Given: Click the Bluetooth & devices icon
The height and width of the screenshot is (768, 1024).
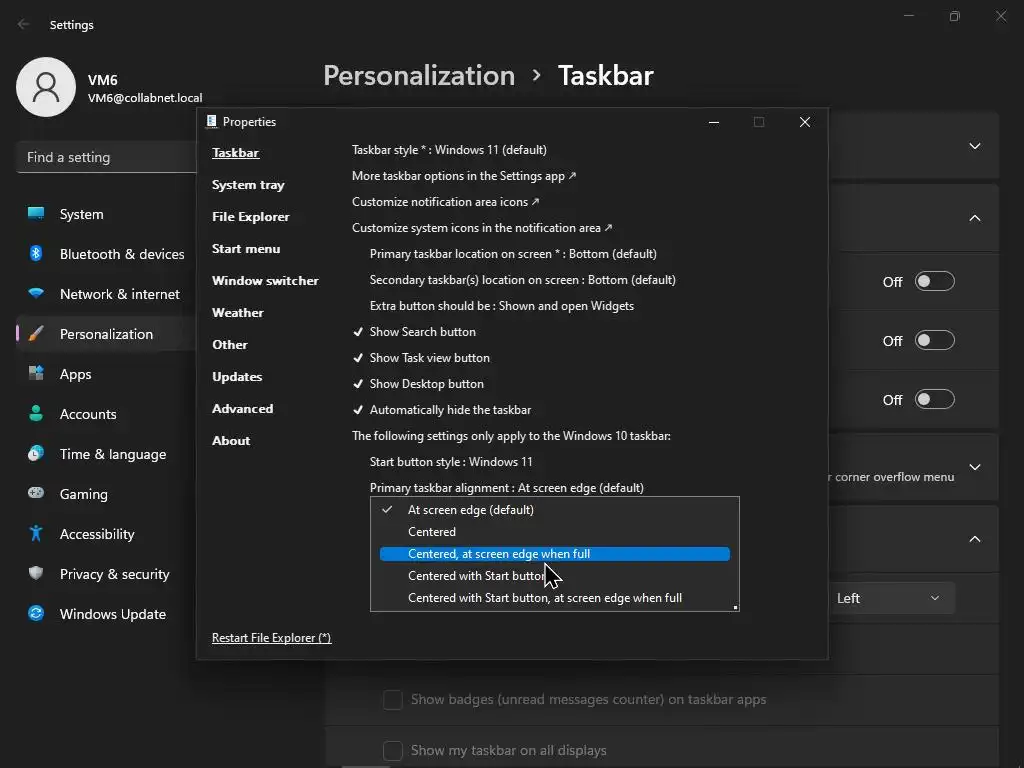Looking at the screenshot, I should [x=36, y=254].
